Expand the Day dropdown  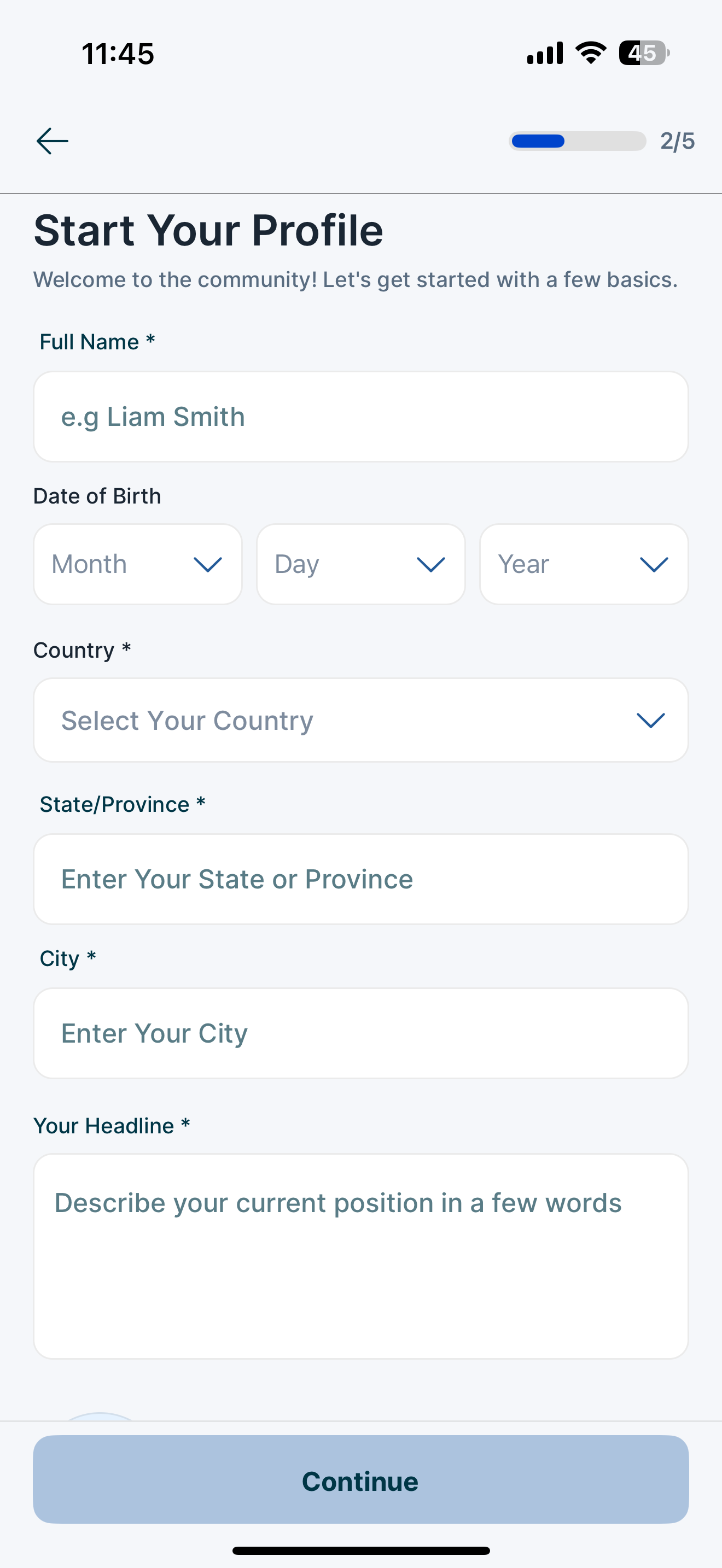click(360, 564)
